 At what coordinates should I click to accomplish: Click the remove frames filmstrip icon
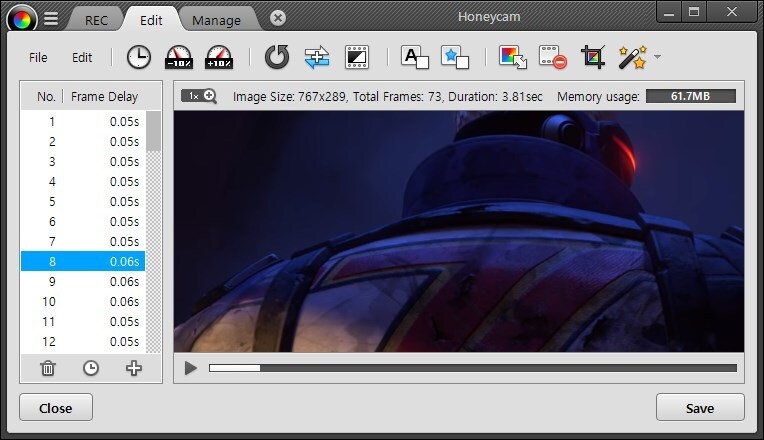point(553,58)
